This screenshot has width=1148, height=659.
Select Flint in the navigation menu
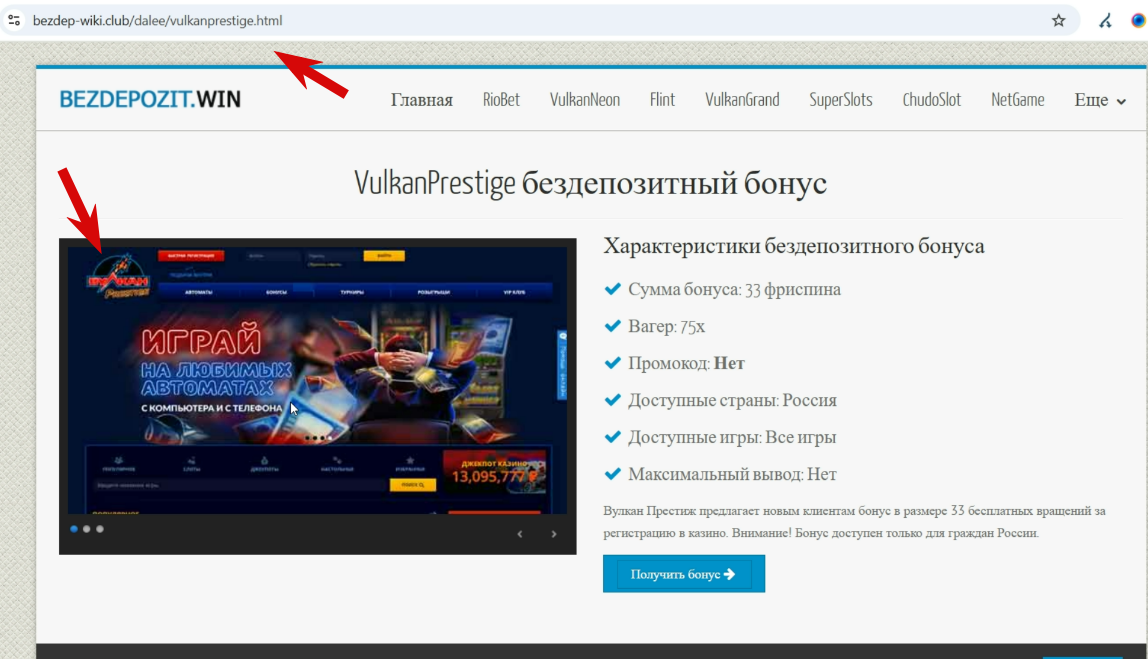coord(663,100)
